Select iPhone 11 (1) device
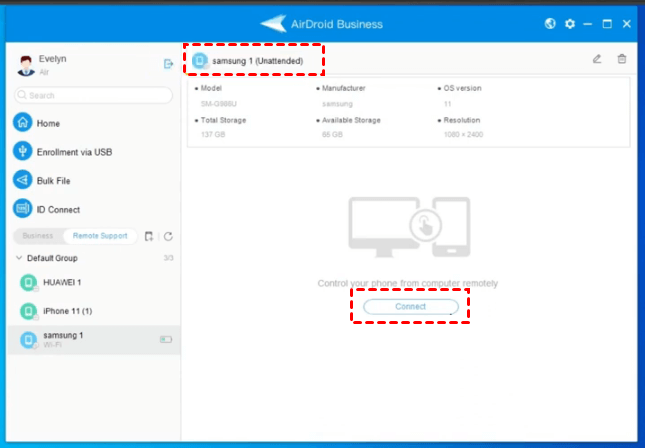This screenshot has width=645, height=448. 68,310
